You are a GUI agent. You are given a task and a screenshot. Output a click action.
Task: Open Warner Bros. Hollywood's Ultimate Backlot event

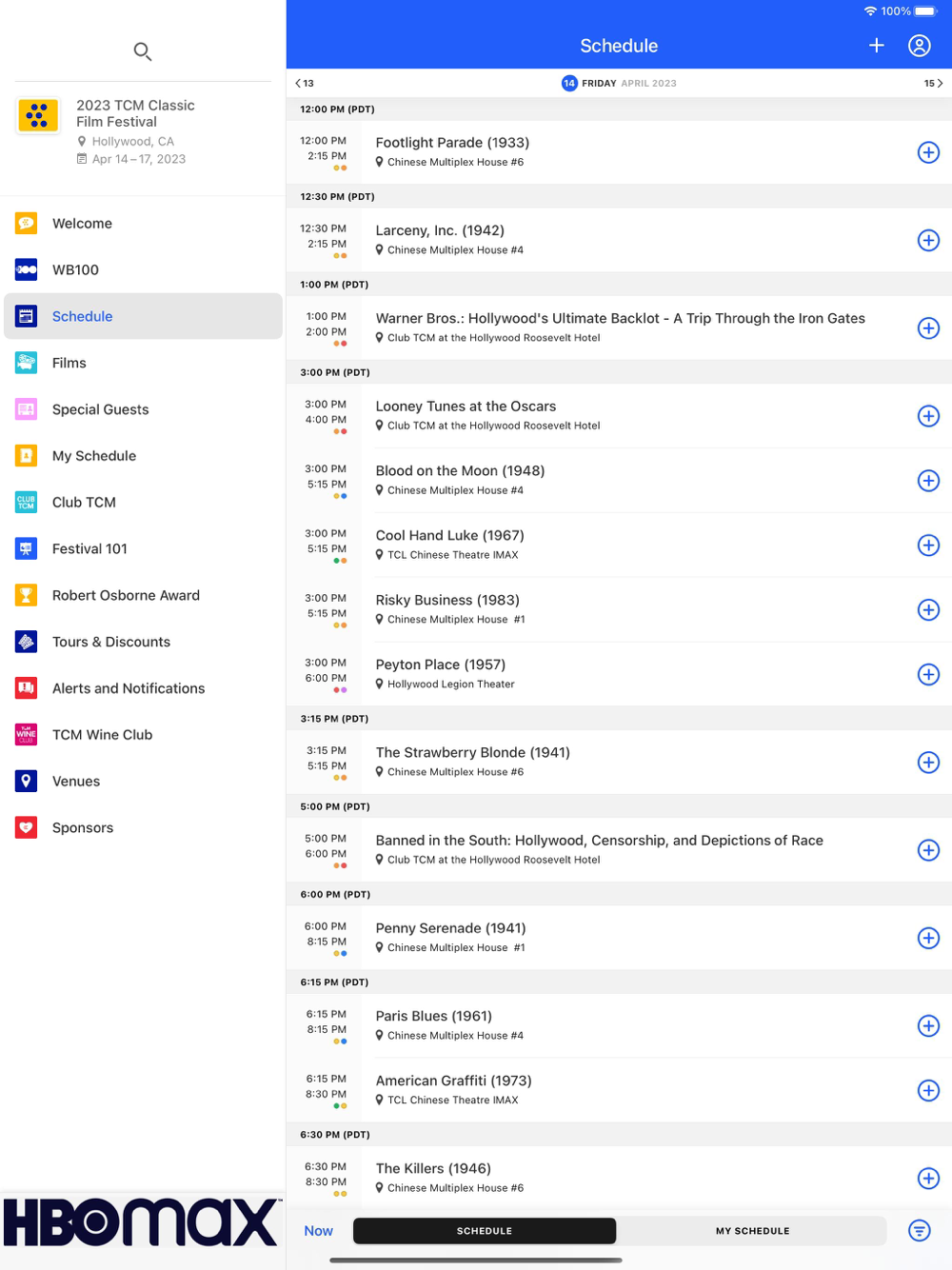pos(619,327)
